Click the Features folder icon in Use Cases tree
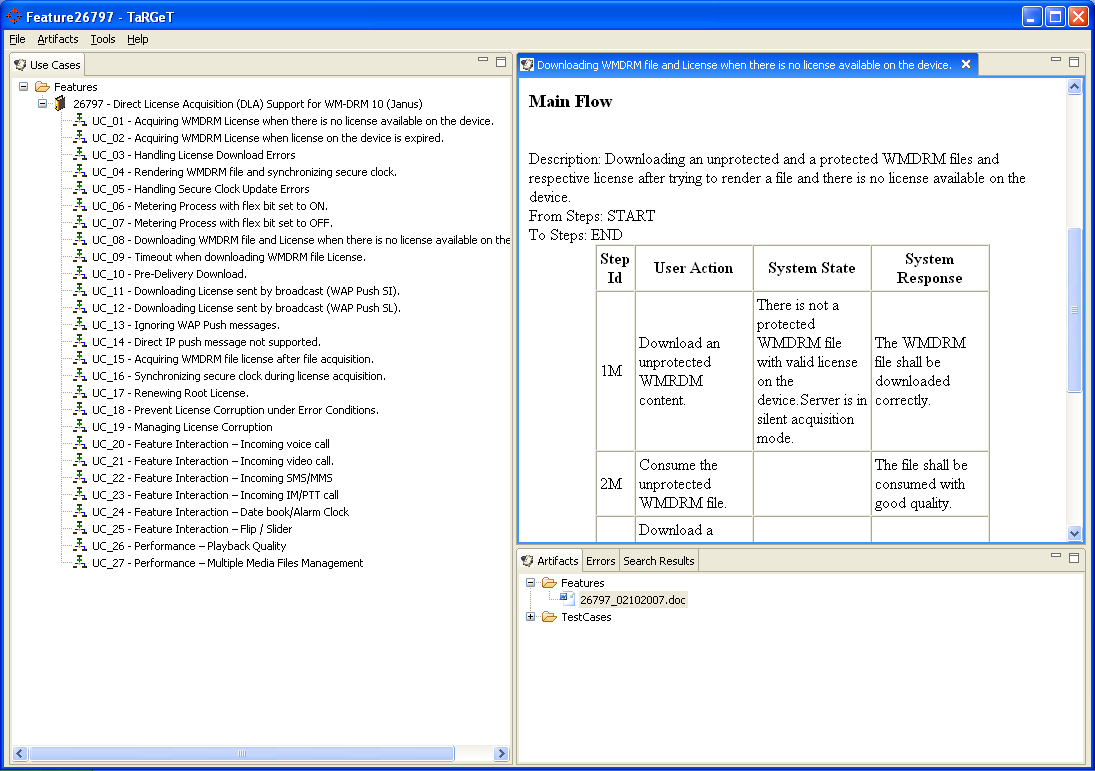This screenshot has width=1095, height=771. tap(42, 87)
